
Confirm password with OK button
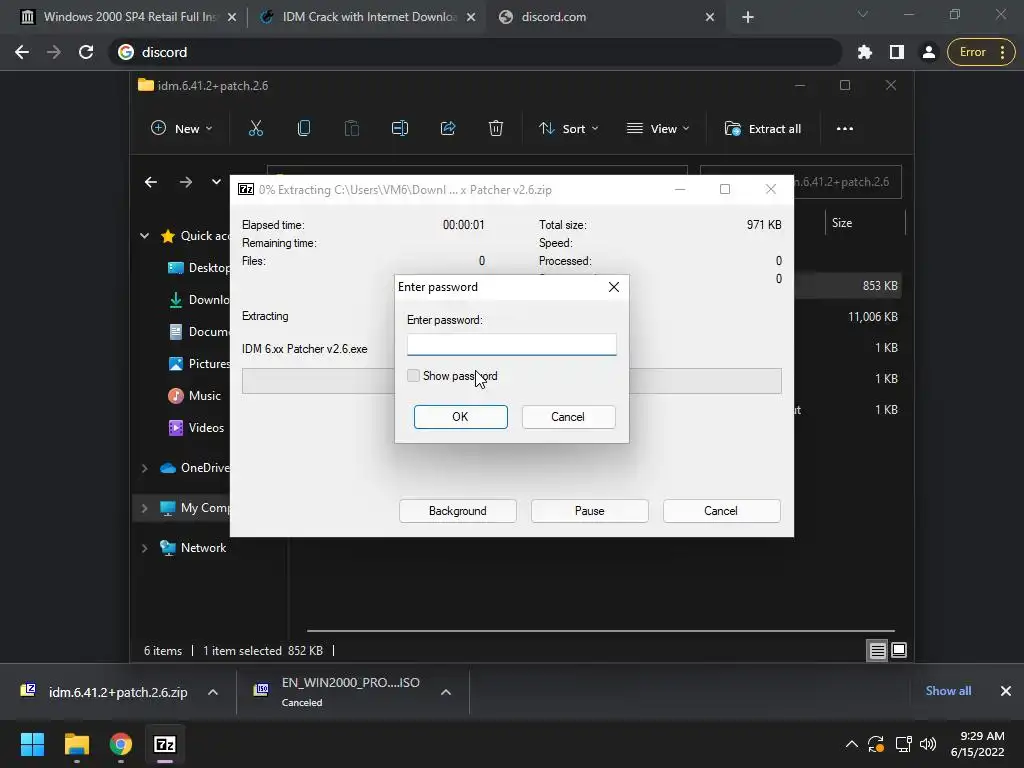pos(460,417)
